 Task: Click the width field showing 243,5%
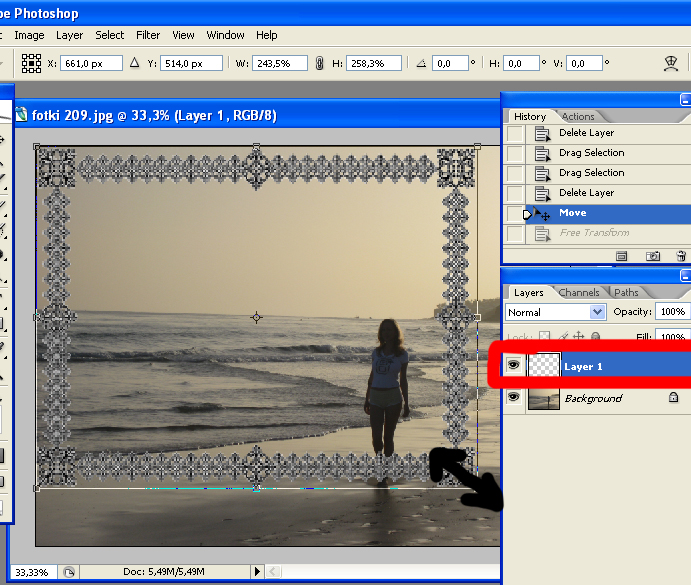280,63
